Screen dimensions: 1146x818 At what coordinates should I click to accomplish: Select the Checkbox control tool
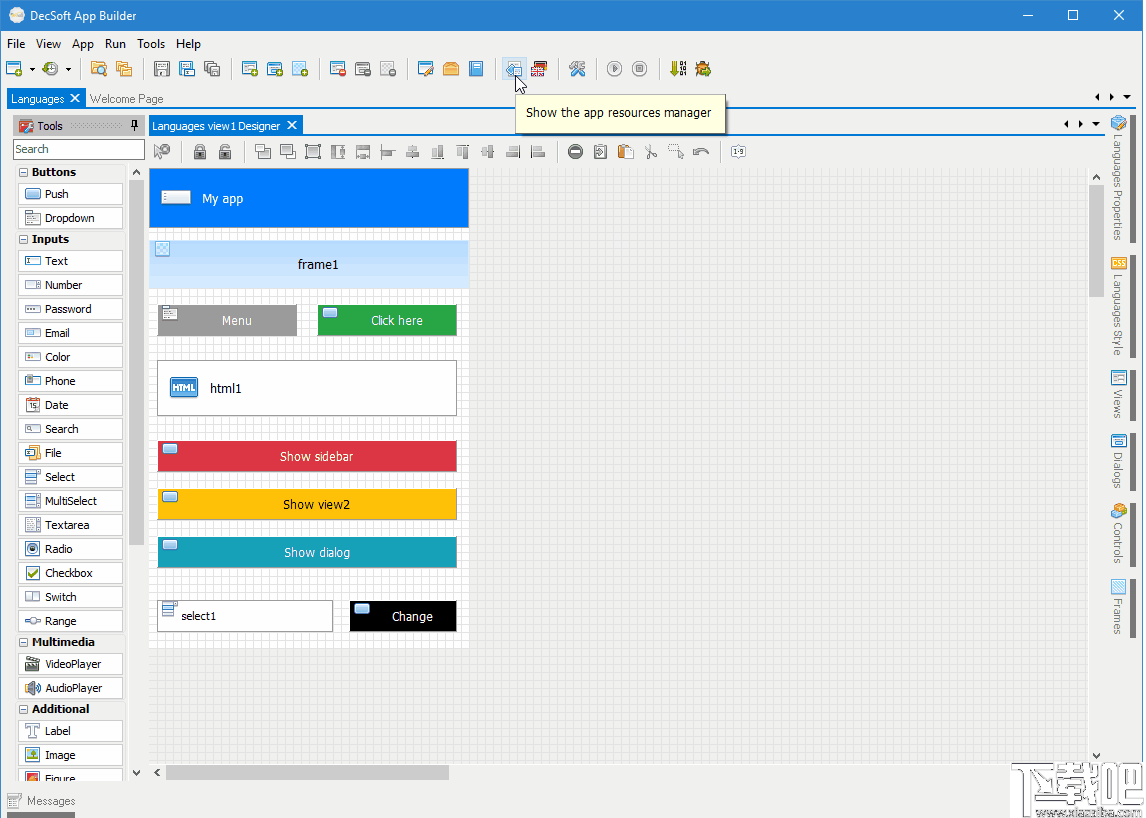[70, 573]
